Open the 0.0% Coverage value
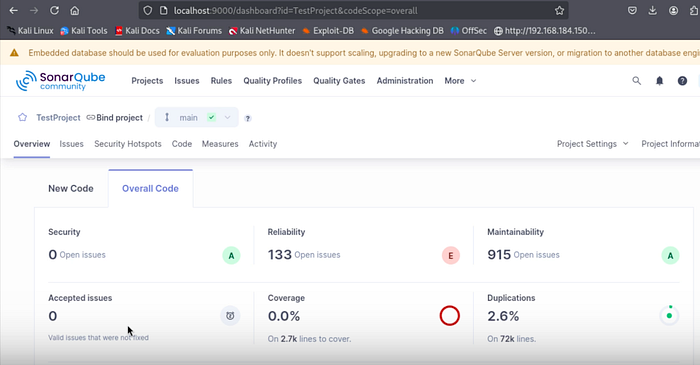The width and height of the screenshot is (700, 365). 284,316
